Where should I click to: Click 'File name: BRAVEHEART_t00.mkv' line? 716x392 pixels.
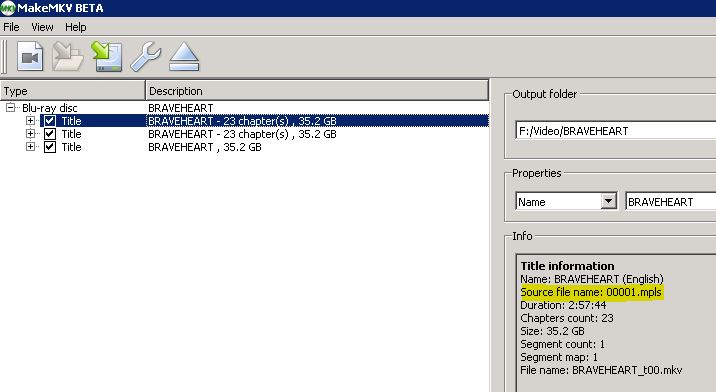pyautogui.click(x=601, y=370)
